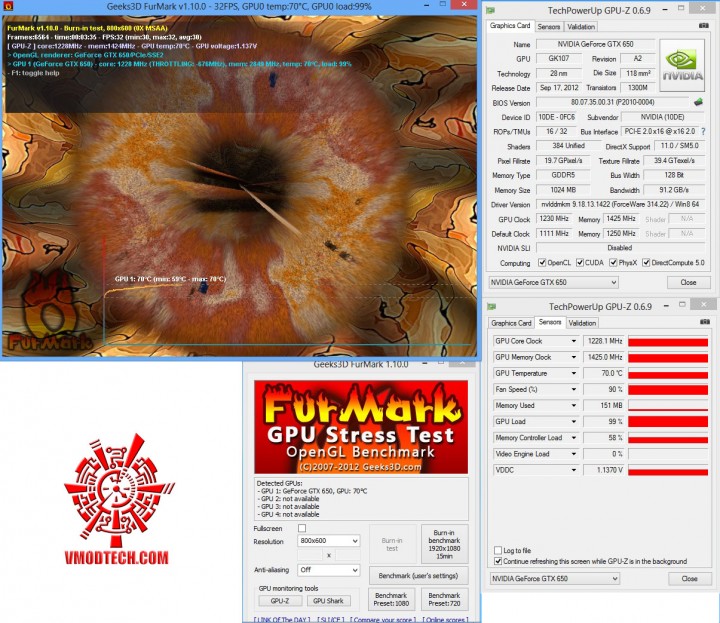Toggle the CUDA checkbox
The width and height of the screenshot is (720, 623).
pyautogui.click(x=580, y=262)
